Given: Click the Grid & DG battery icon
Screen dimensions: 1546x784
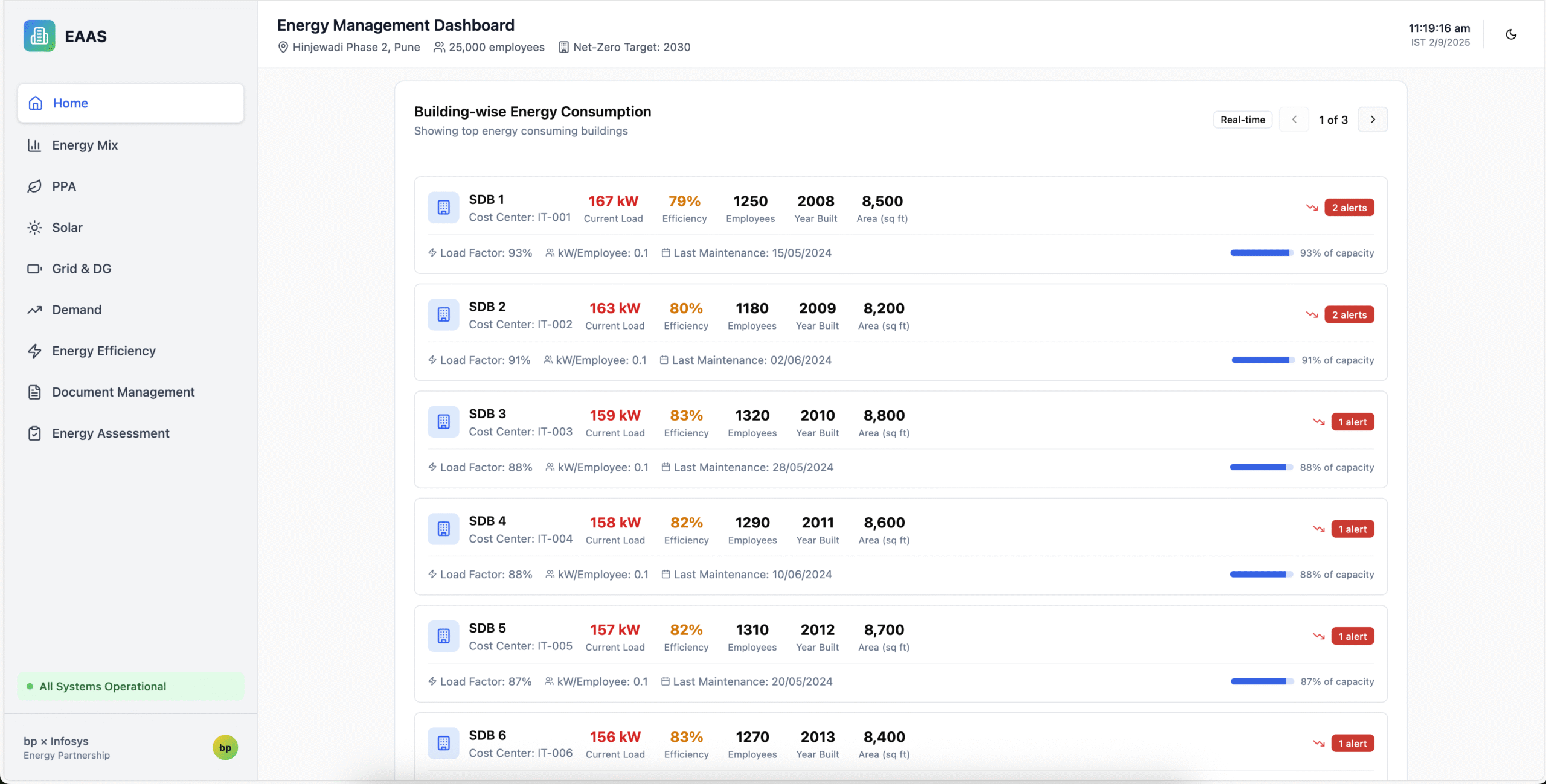Looking at the screenshot, I should (34, 269).
